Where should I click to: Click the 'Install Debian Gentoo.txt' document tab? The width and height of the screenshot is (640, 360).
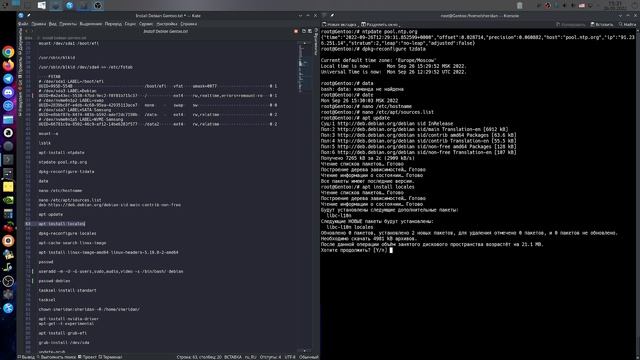[166, 31]
